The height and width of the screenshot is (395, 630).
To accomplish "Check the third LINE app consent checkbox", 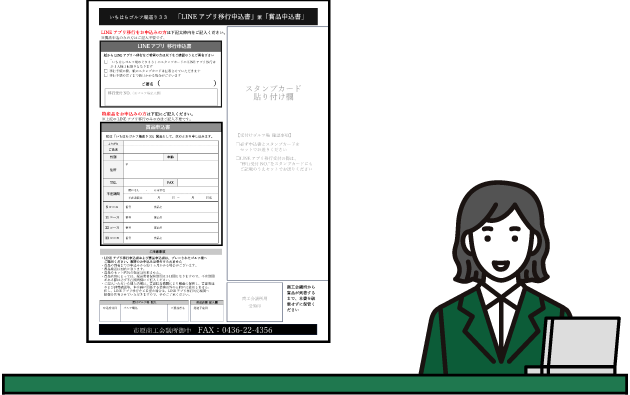I will click(x=106, y=75).
